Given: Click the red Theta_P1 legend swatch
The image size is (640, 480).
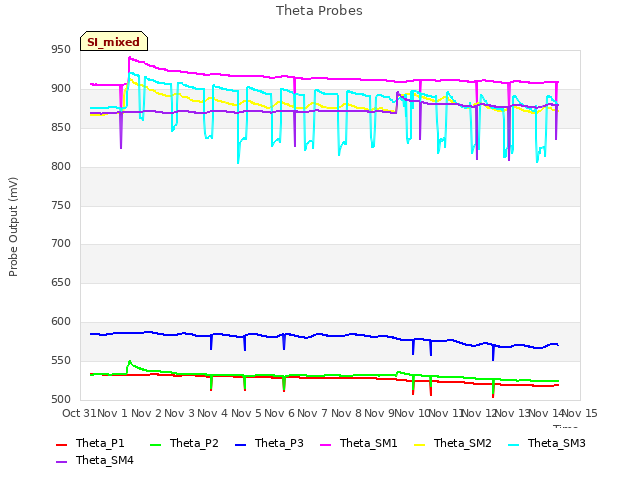Looking at the screenshot, I should pos(61,444).
